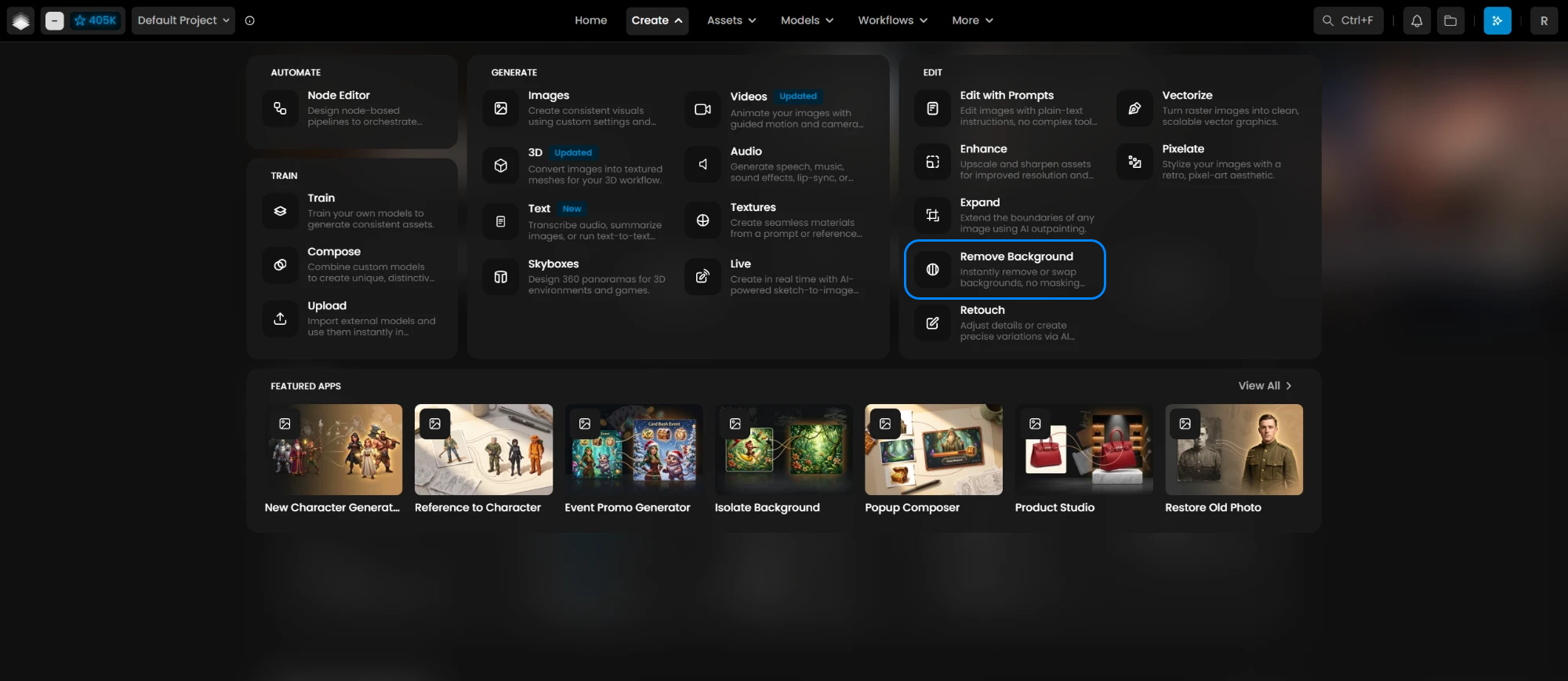
Task: Select Node Editor from the Automate section
Action: [x=353, y=108]
